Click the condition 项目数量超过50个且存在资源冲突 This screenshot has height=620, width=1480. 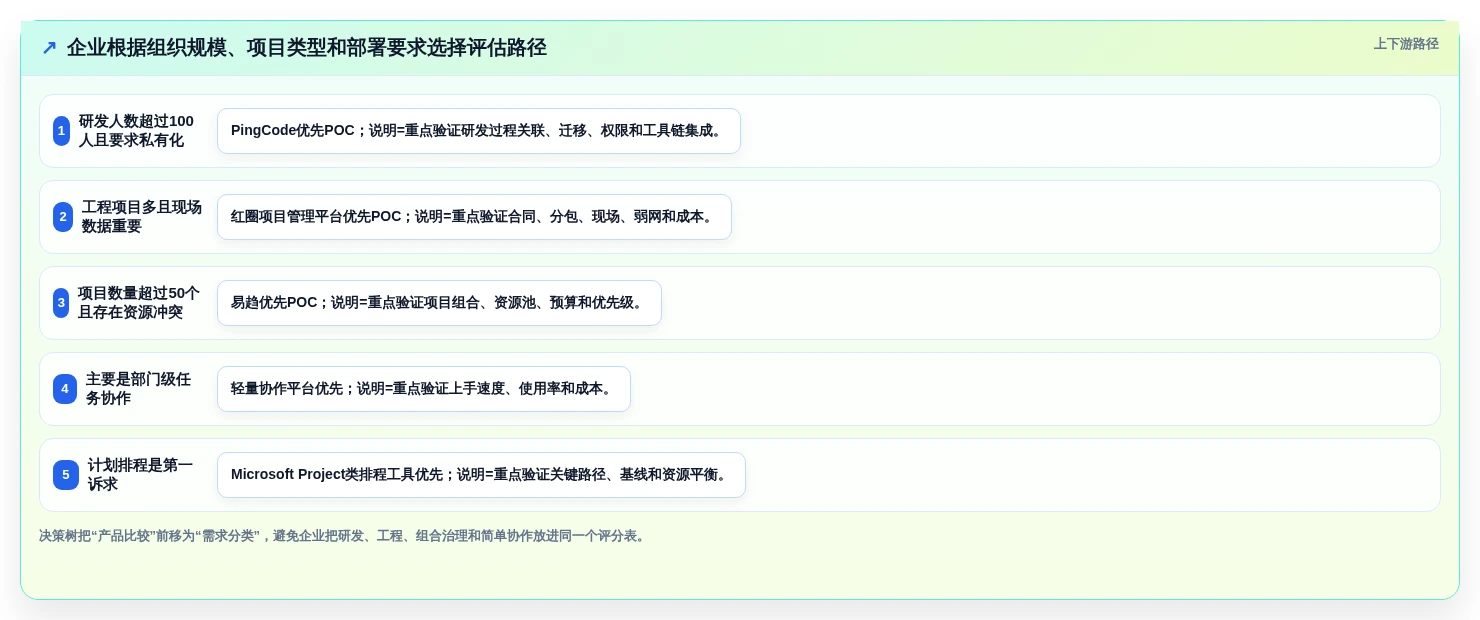pyautogui.click(x=139, y=303)
